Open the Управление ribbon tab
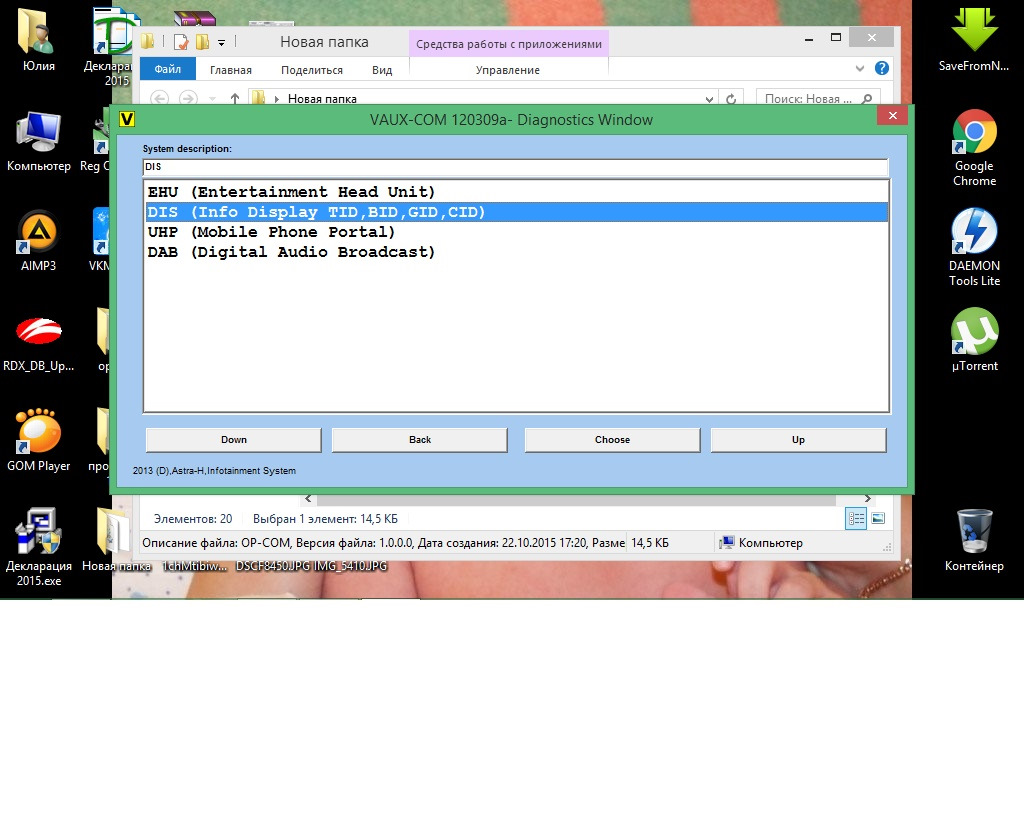 pos(507,70)
